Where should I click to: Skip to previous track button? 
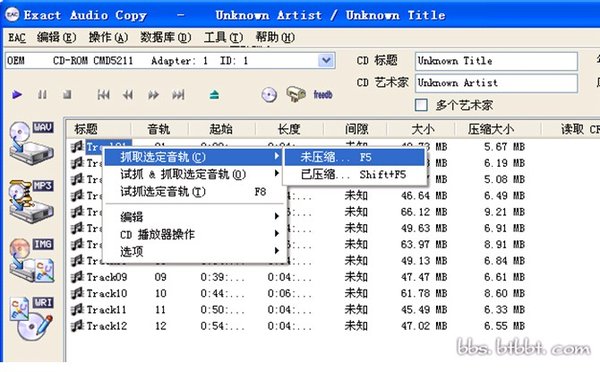pyautogui.click(x=103, y=95)
